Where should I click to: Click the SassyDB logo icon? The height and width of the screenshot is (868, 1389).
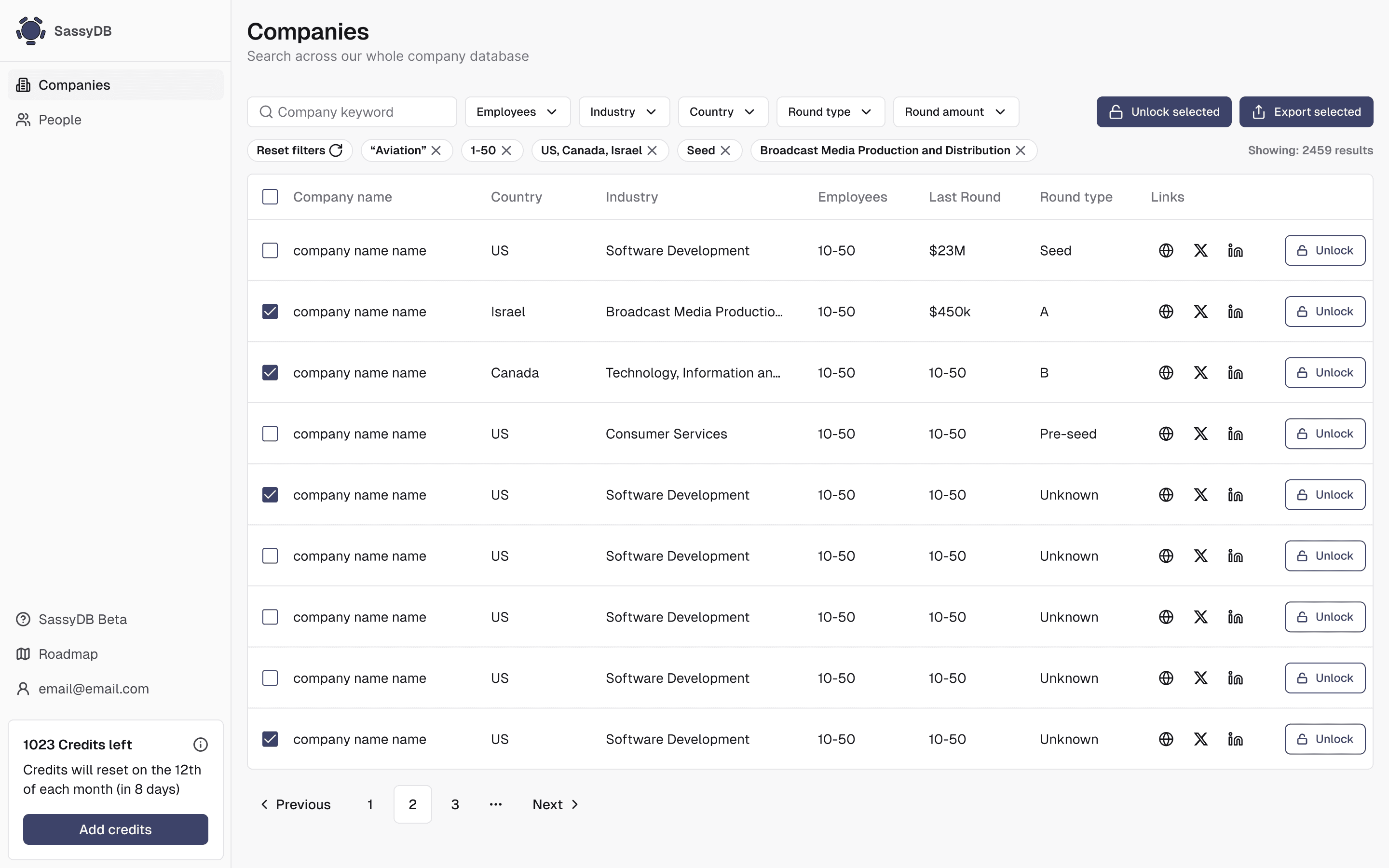pos(31,30)
